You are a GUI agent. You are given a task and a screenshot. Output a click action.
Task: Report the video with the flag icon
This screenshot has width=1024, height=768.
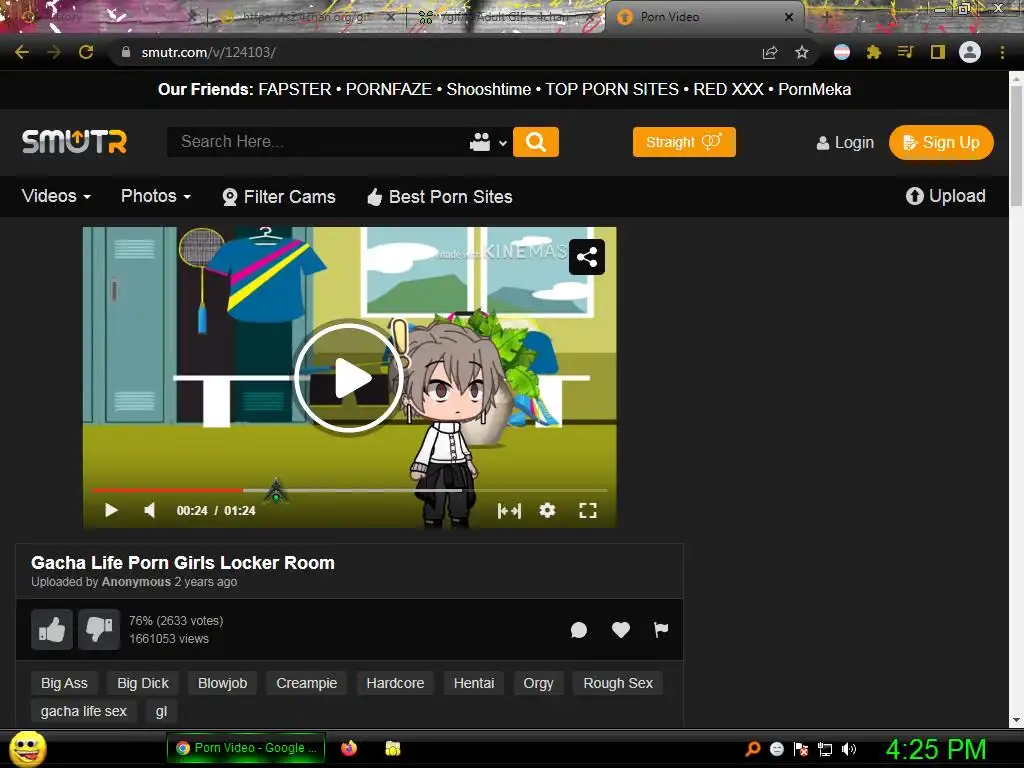pos(661,630)
